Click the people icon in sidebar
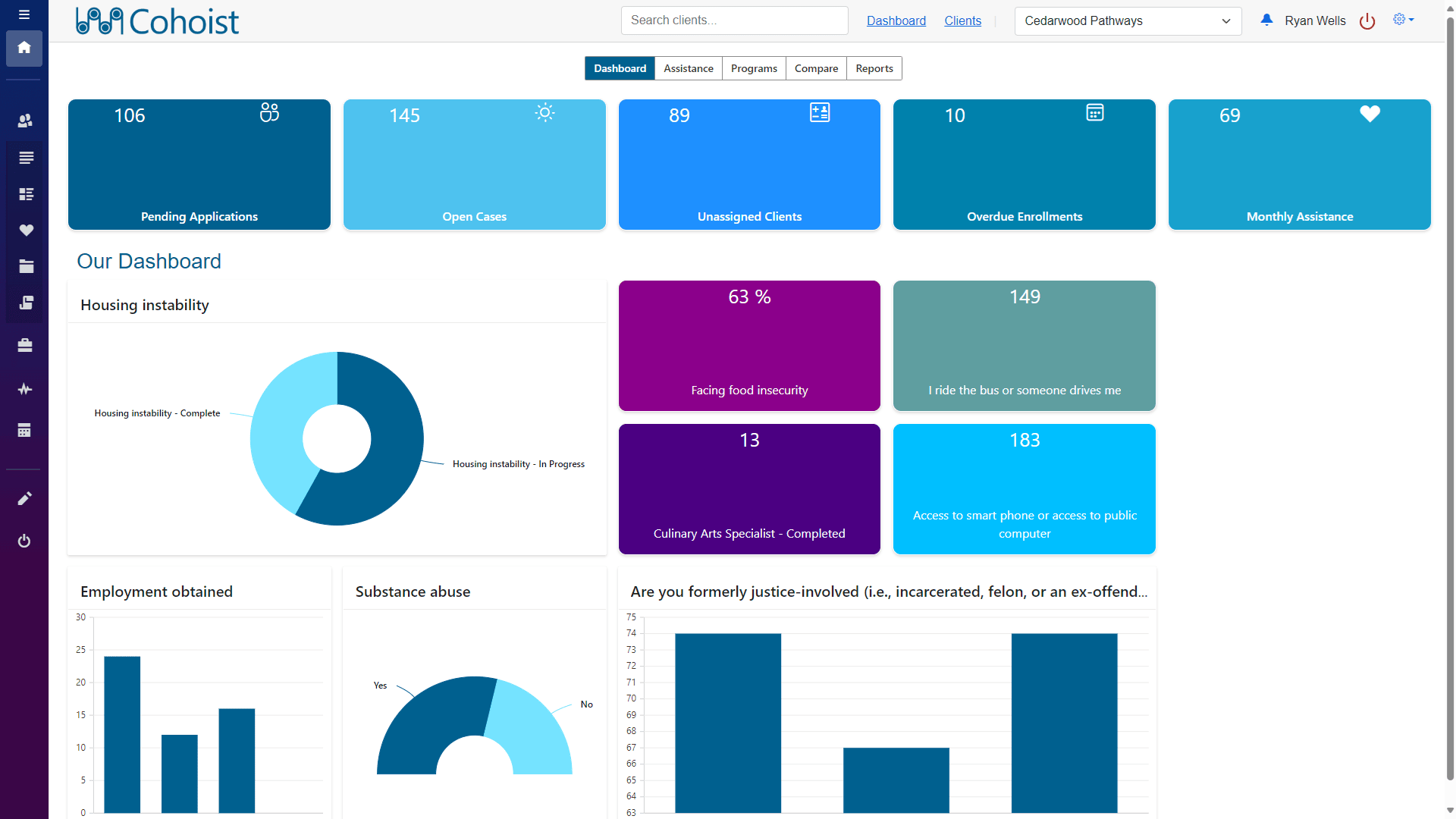Image resolution: width=1456 pixels, height=819 pixels. [25, 121]
